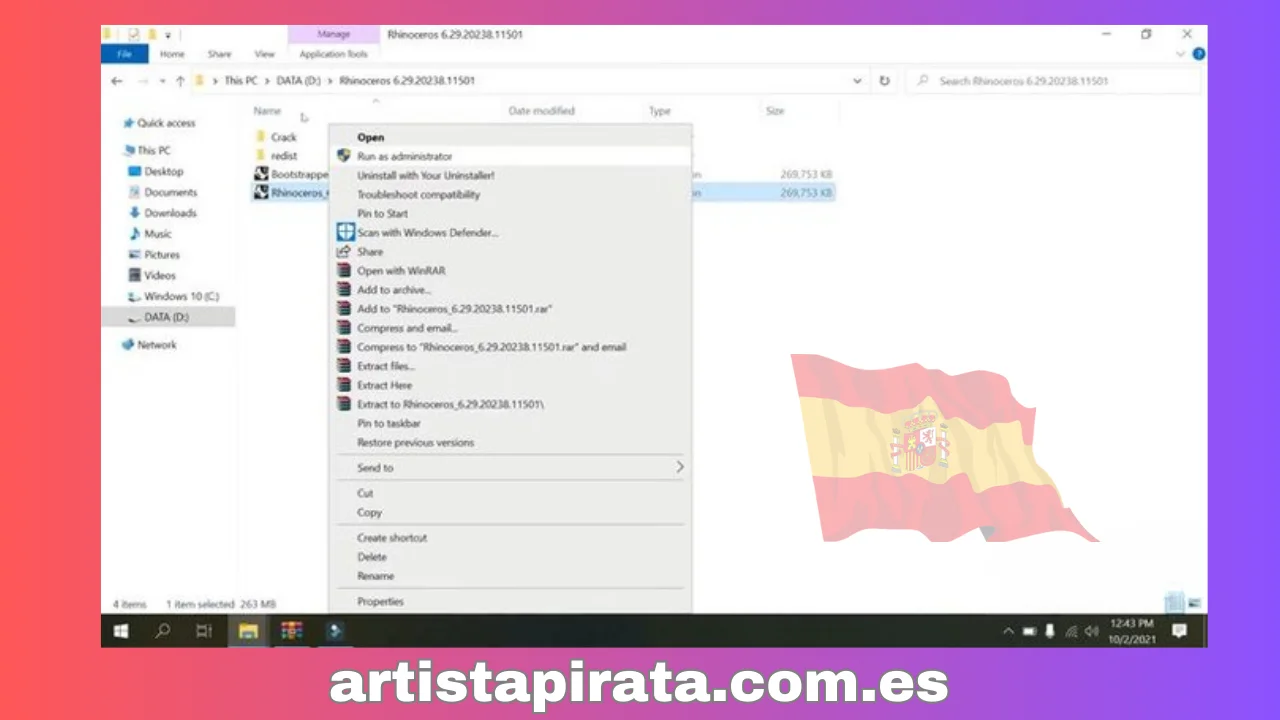Screen dimensions: 1280x720
Task: Open the View ribbon tab
Action: pos(264,54)
